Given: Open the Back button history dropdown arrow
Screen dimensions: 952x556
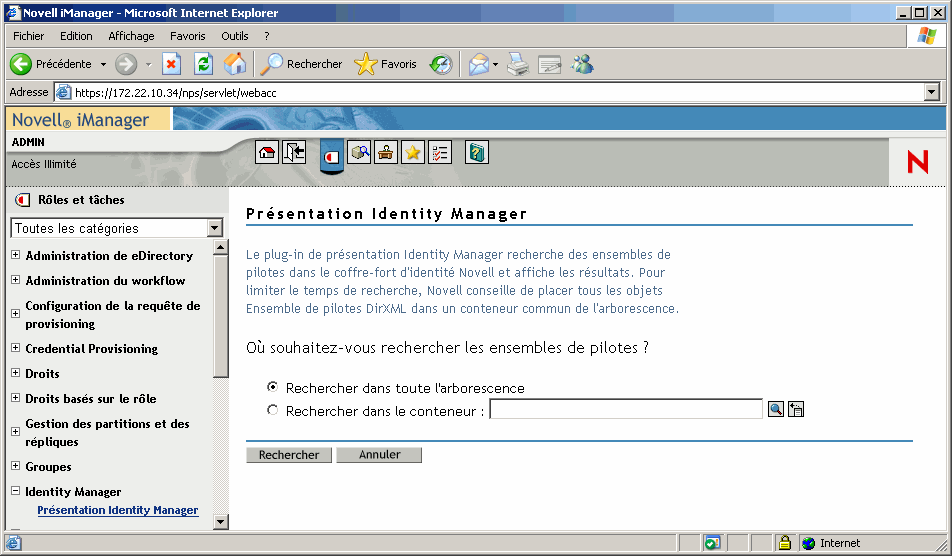Looking at the screenshot, I should click(103, 64).
